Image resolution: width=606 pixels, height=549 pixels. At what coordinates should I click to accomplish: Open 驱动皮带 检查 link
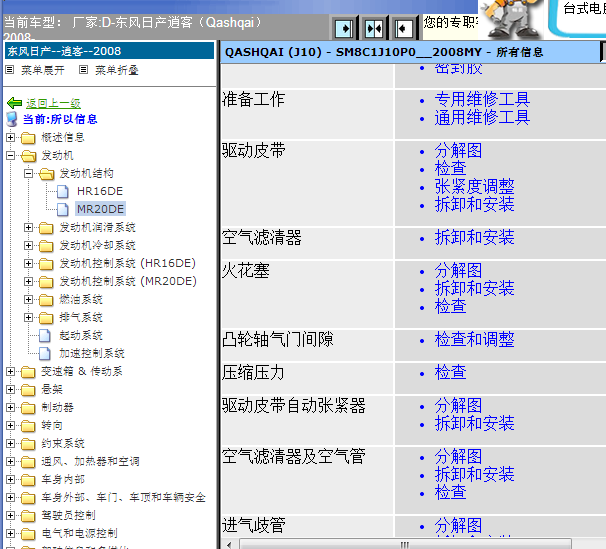pyautogui.click(x=450, y=168)
